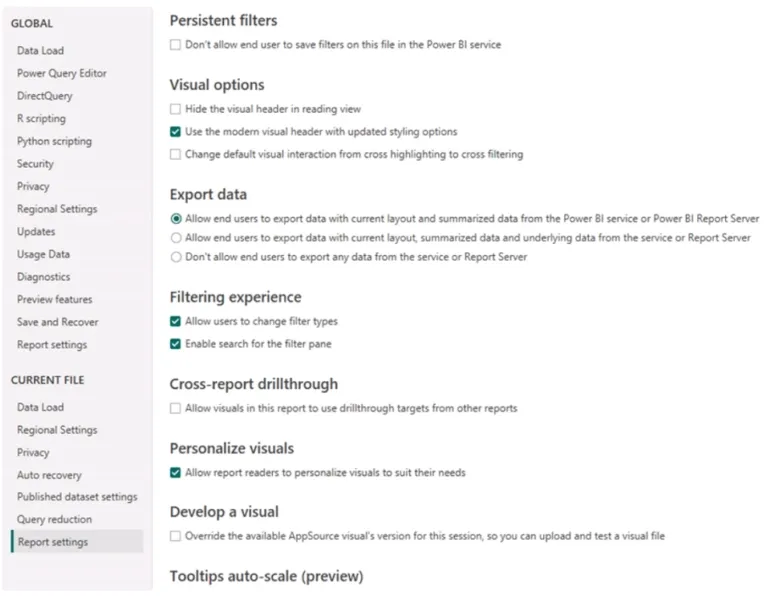Enable cross filtering default visual interaction checkbox

point(175,155)
